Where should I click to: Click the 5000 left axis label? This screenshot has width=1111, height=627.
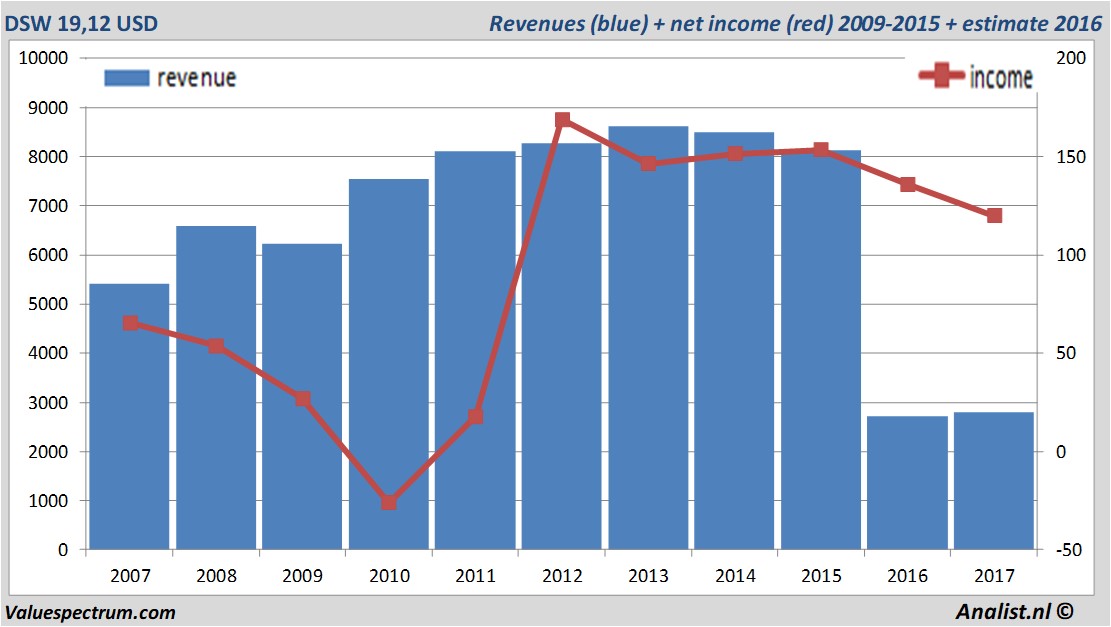(x=48, y=304)
